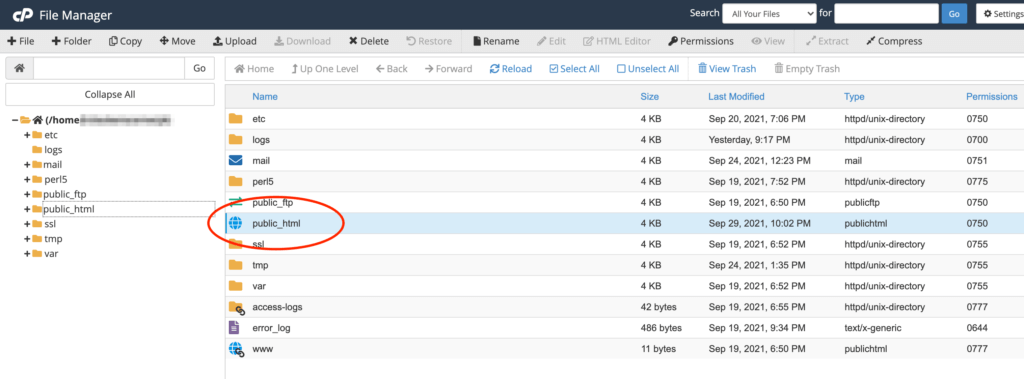
Task: Click the path Go button
Action: 200,68
